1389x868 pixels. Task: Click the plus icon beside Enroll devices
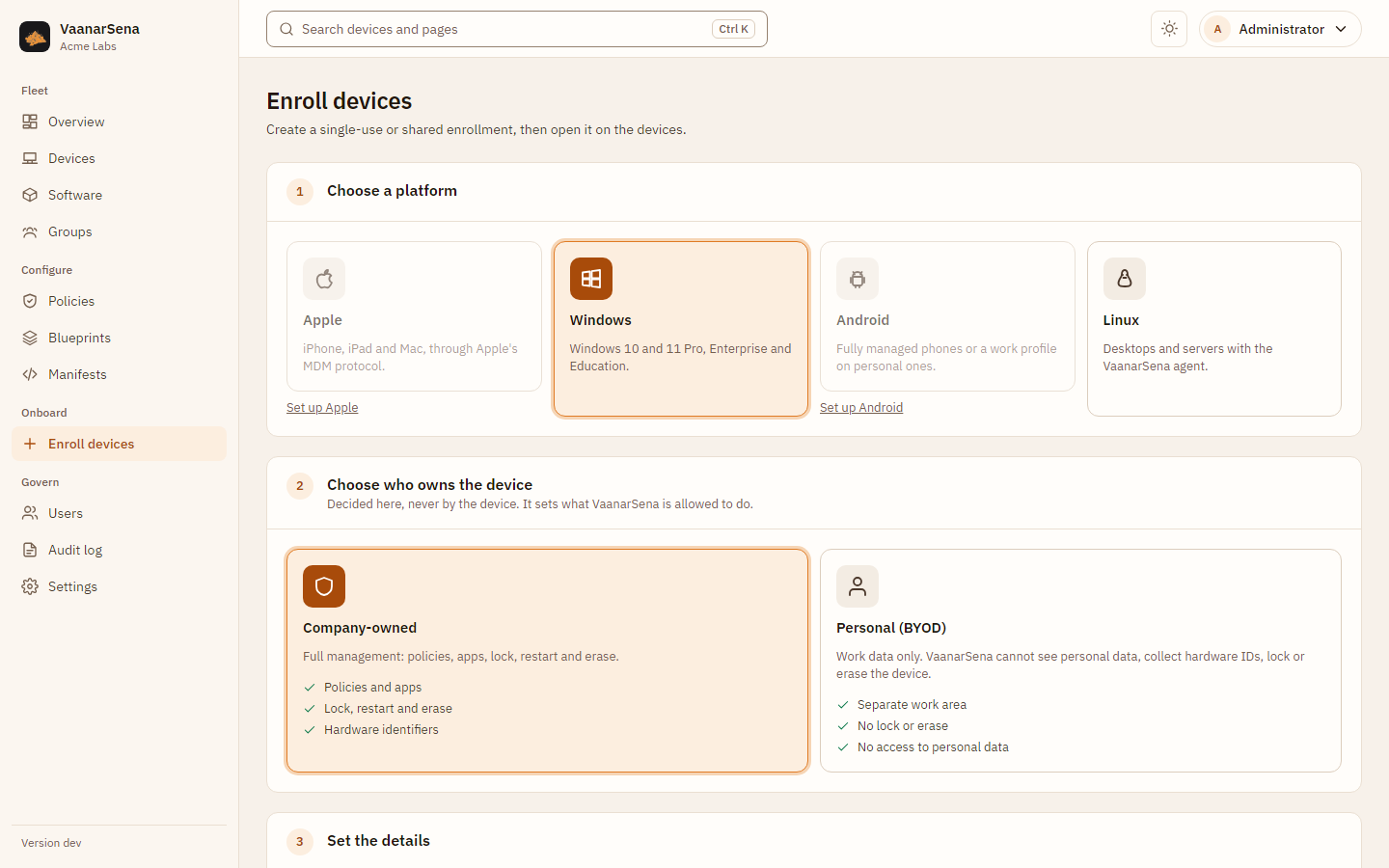(x=30, y=444)
